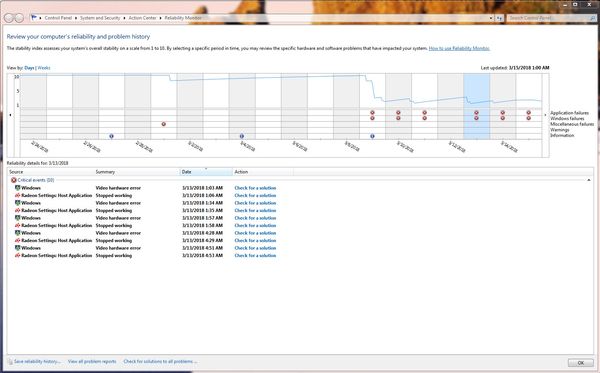Click the application failure icon in highlighted 3/13 column
600x373 pixels.
[476, 112]
